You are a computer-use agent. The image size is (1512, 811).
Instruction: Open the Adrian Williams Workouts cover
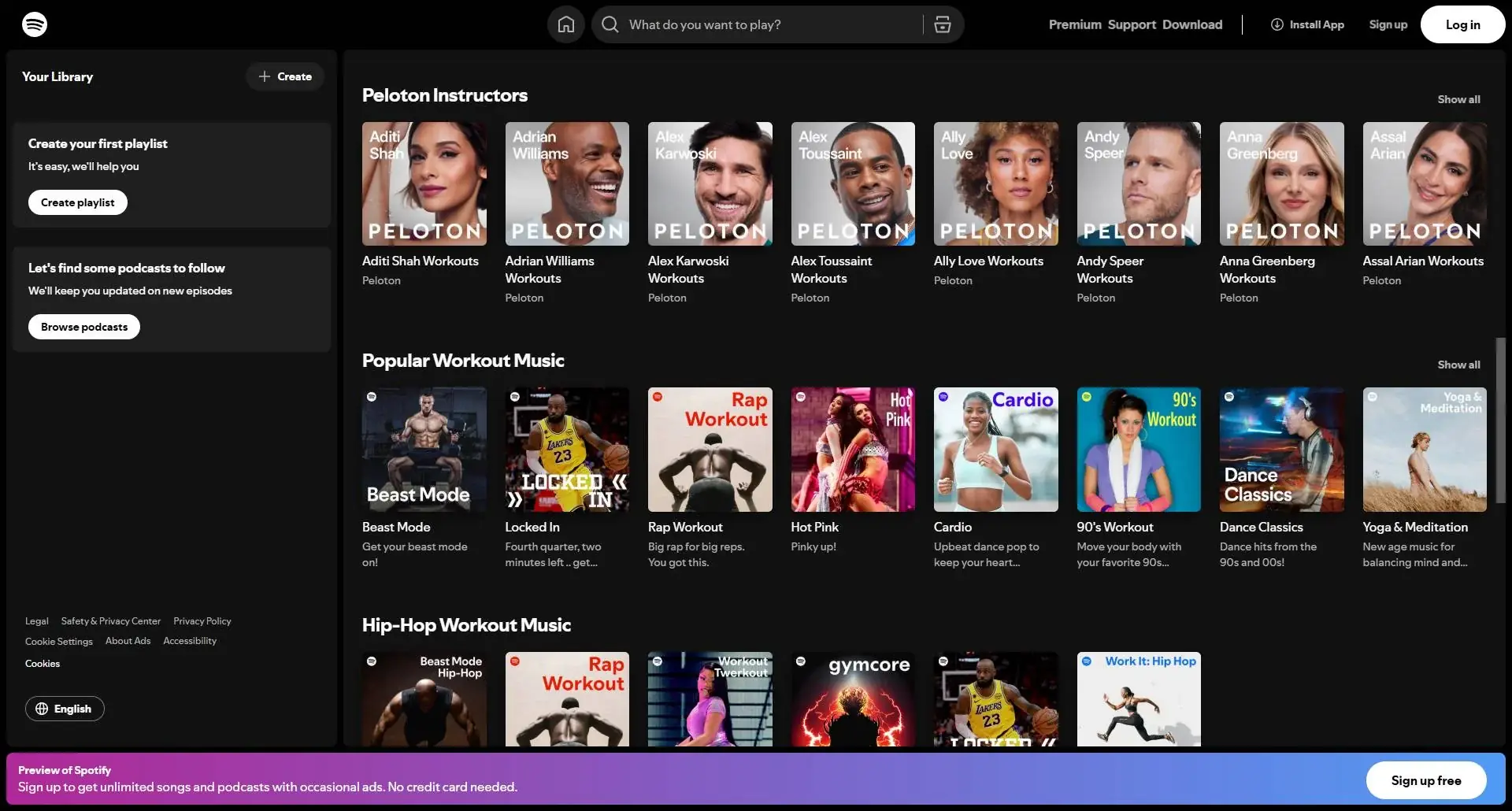[x=567, y=183]
